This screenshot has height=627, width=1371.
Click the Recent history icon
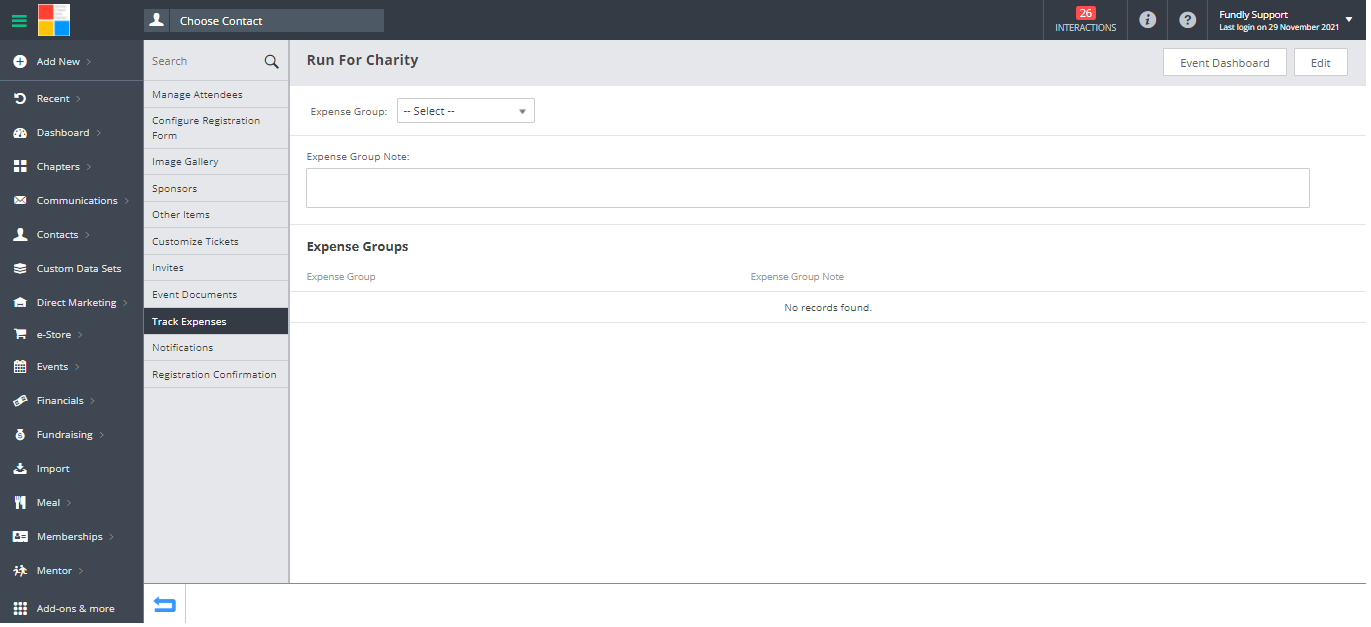click(x=20, y=99)
